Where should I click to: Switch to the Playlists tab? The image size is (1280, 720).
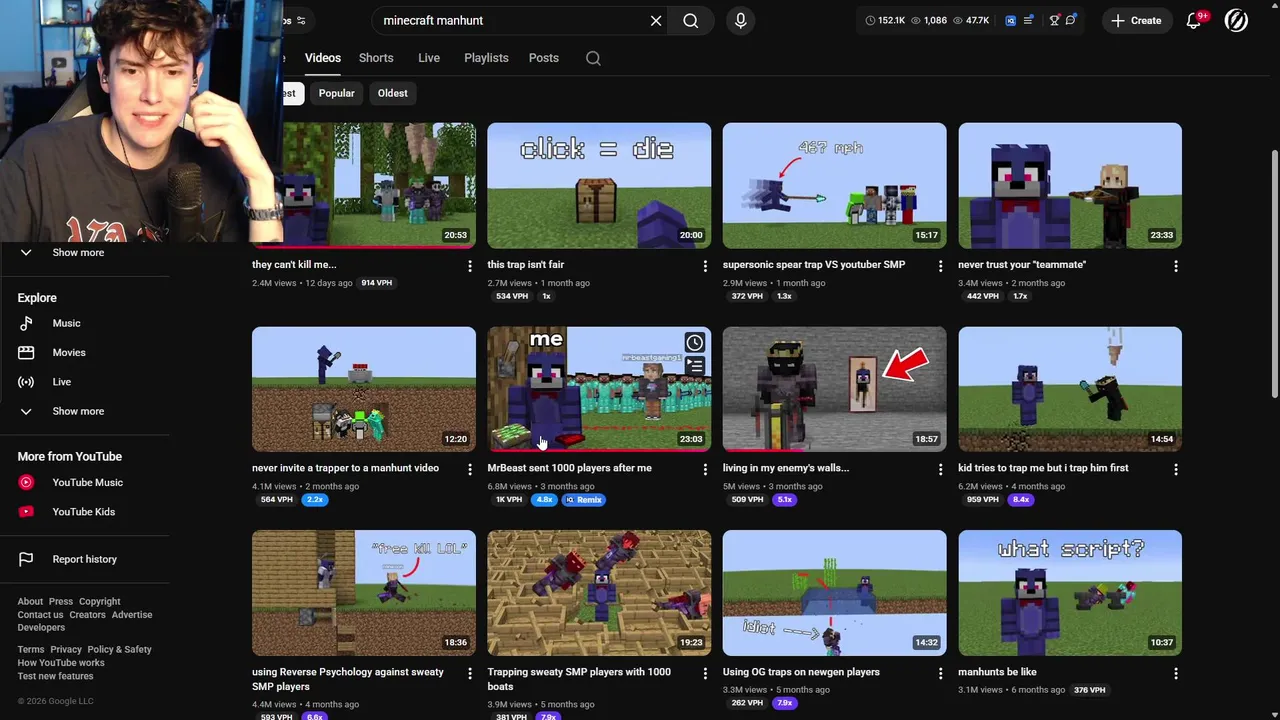pos(486,58)
